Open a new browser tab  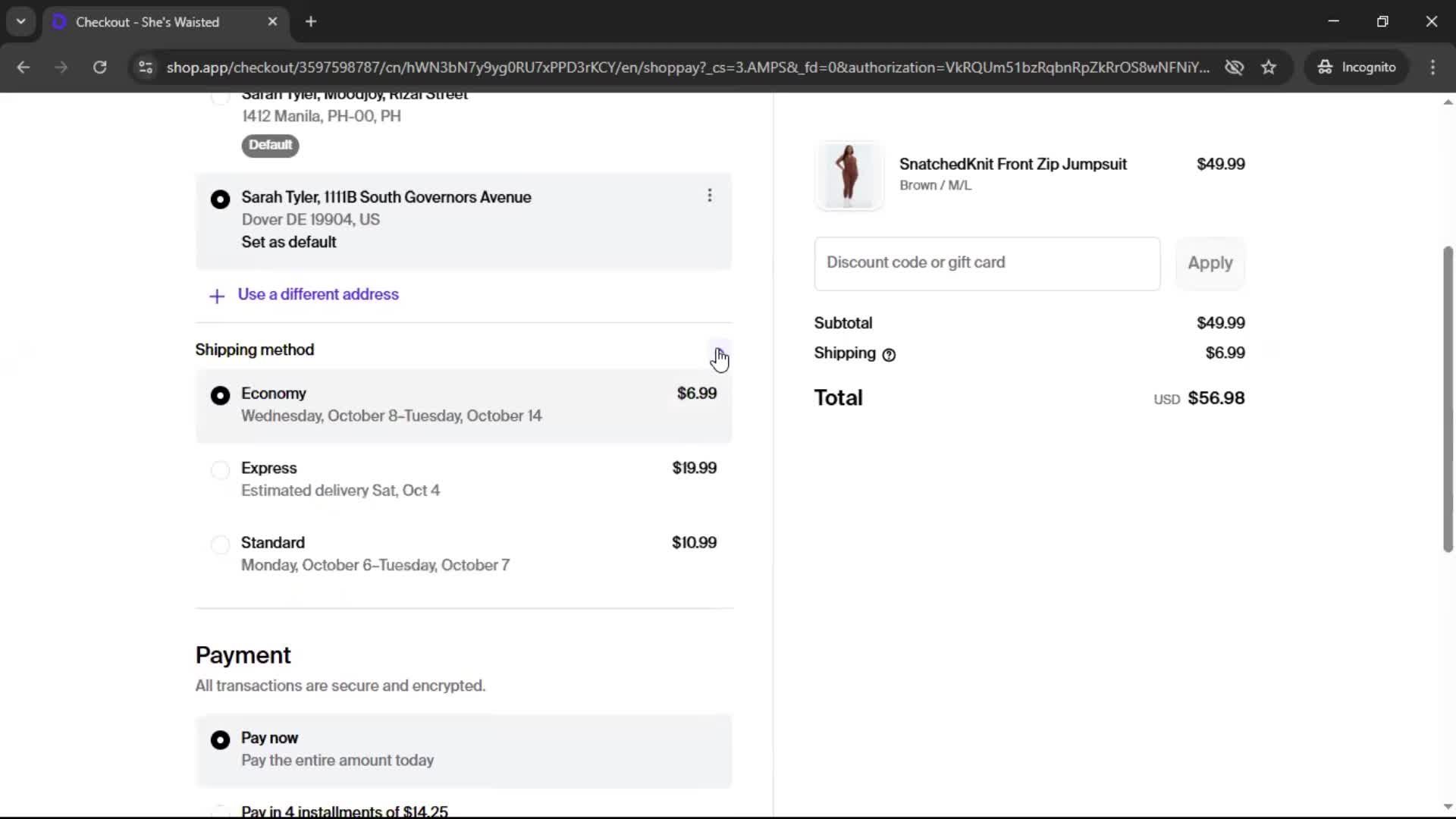311,22
